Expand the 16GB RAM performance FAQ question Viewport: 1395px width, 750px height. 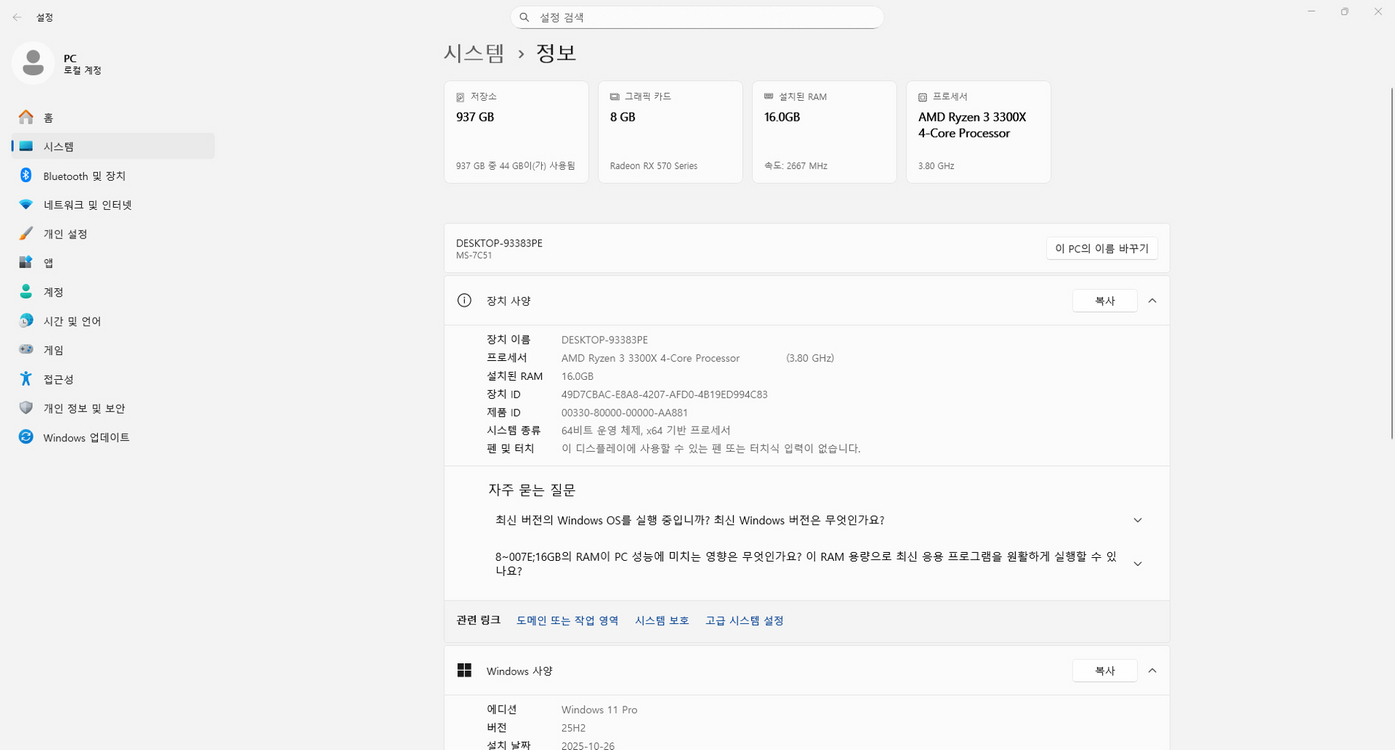[x=1137, y=563]
